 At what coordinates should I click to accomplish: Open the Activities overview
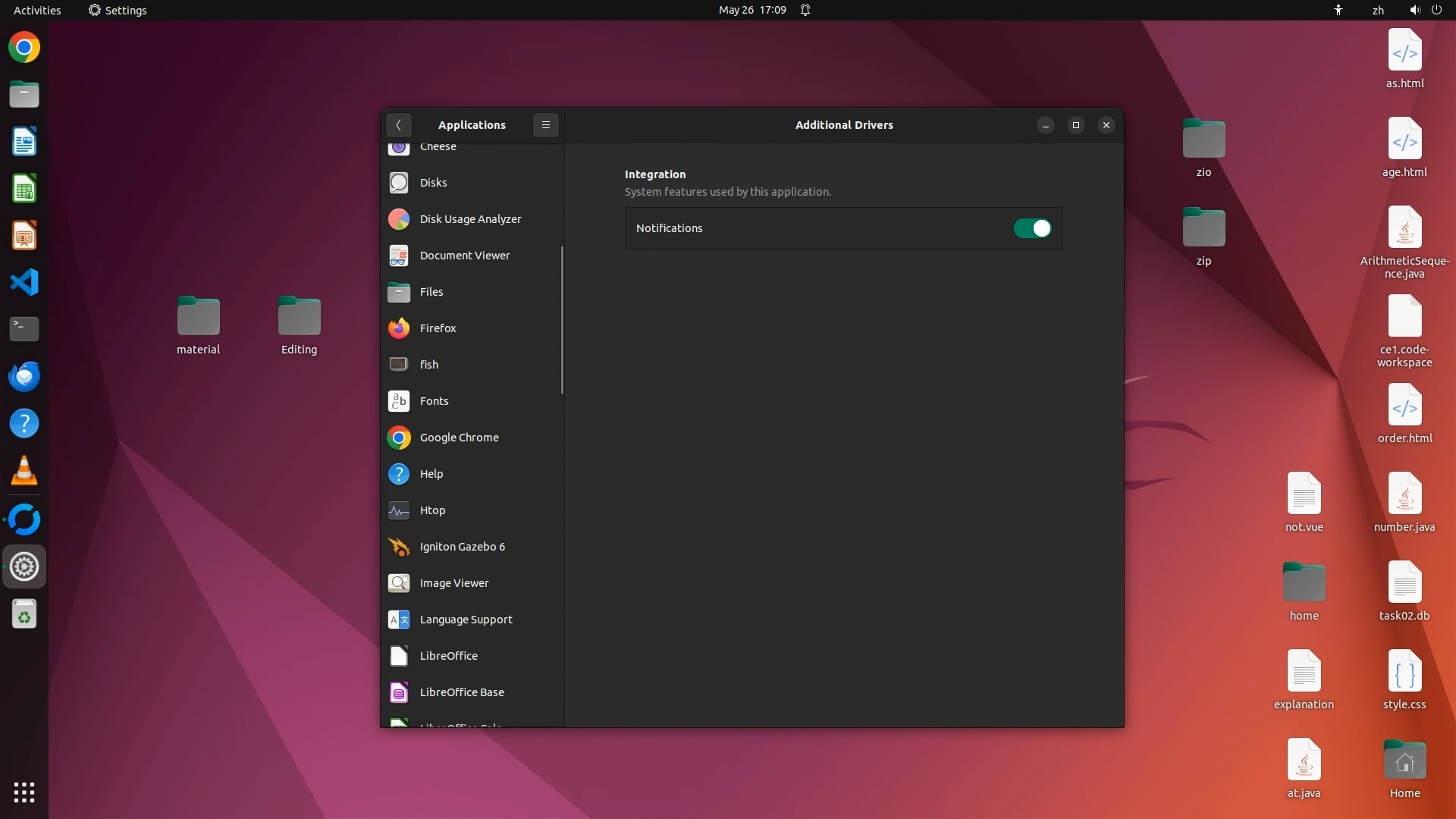(37, 10)
